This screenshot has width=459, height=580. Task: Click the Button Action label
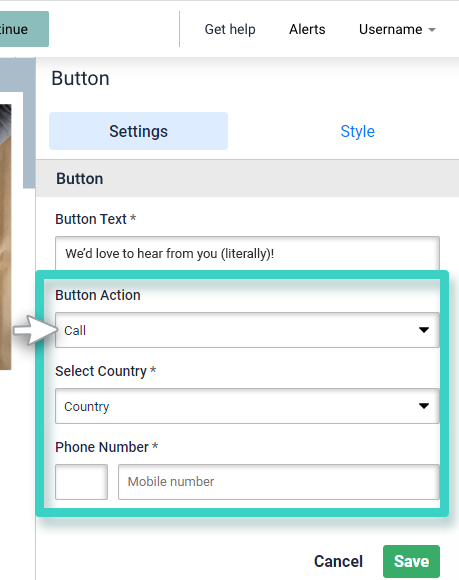[98, 295]
